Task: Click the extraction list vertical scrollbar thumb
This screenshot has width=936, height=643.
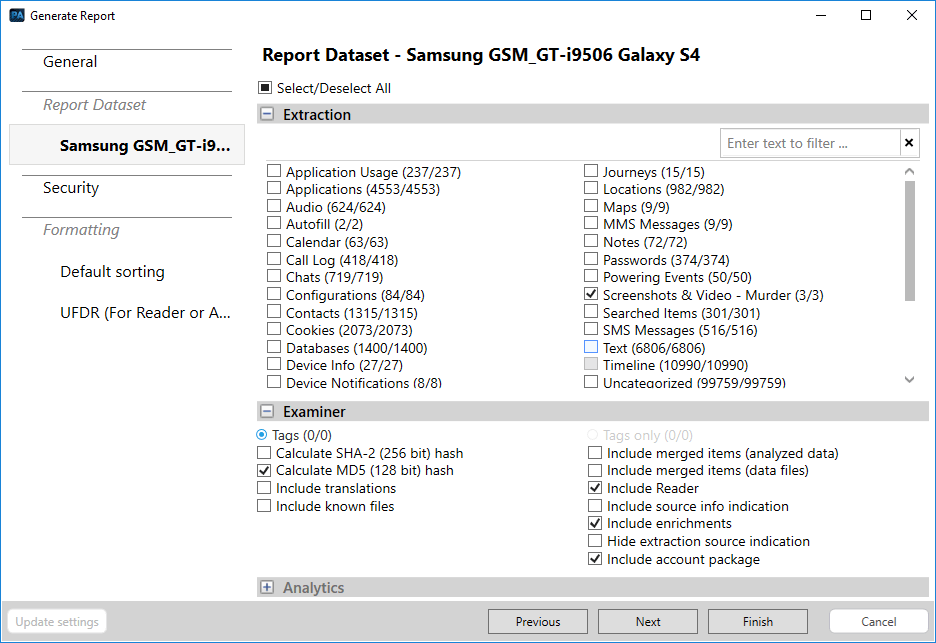Action: pos(909,241)
